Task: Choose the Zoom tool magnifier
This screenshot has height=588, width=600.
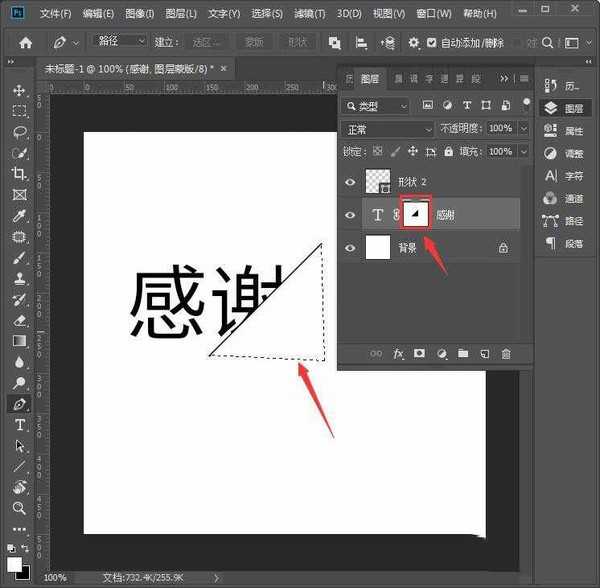Action: click(19, 508)
